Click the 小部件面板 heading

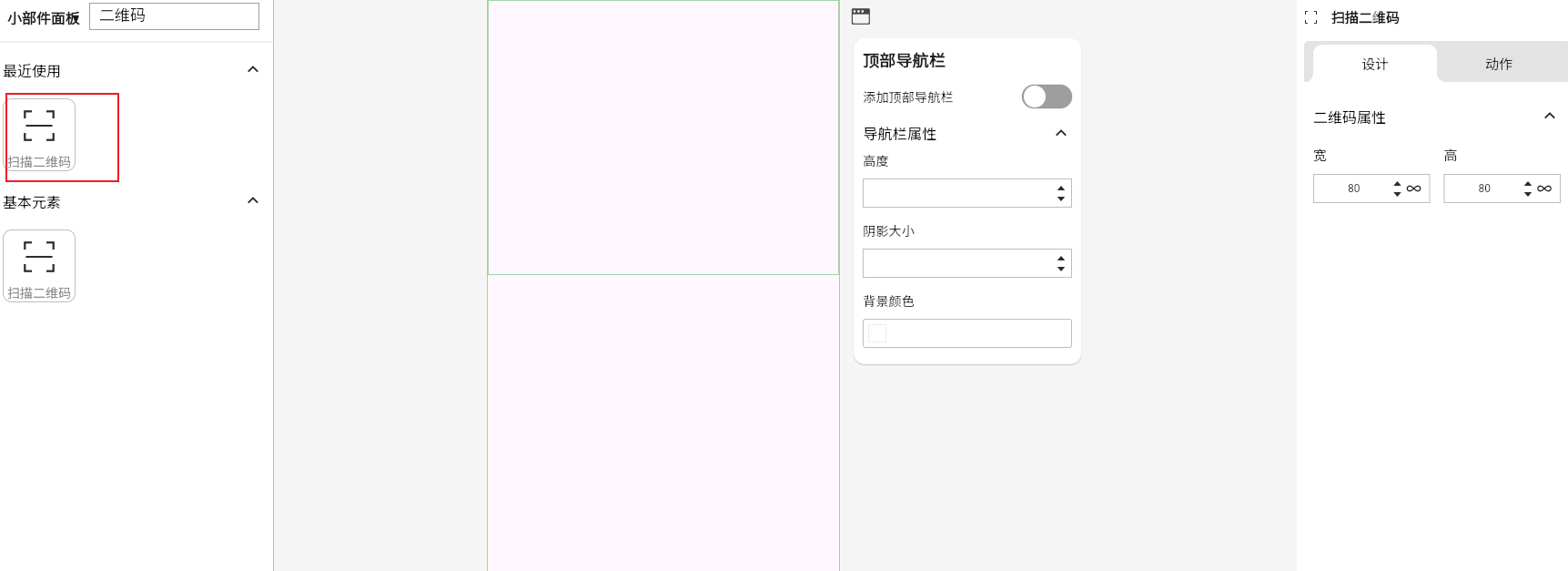coord(44,18)
